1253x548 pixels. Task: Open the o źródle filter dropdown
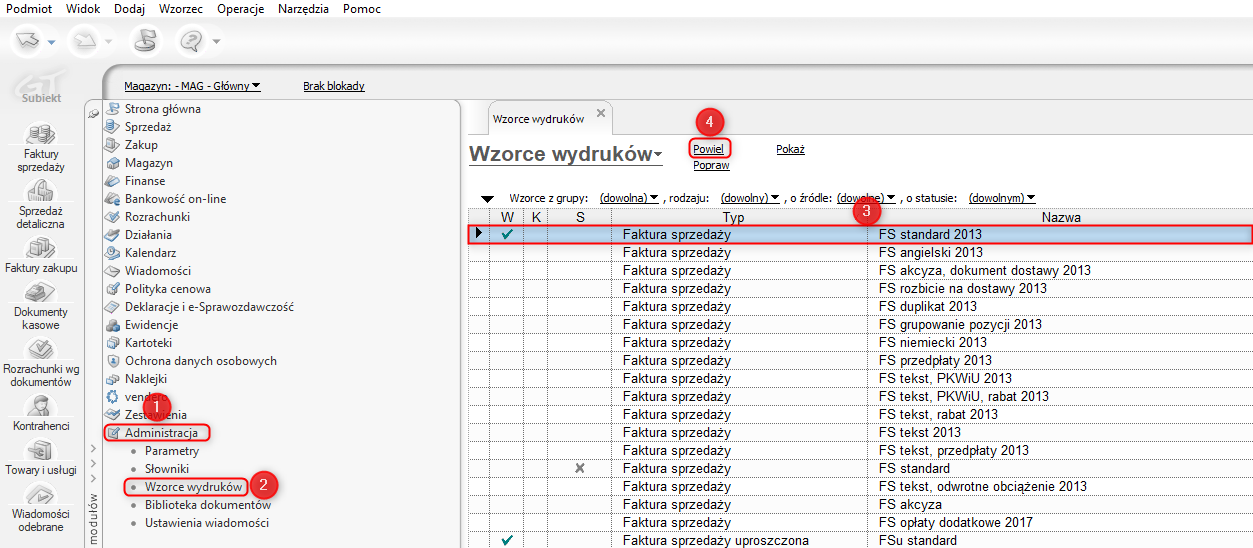(867, 198)
